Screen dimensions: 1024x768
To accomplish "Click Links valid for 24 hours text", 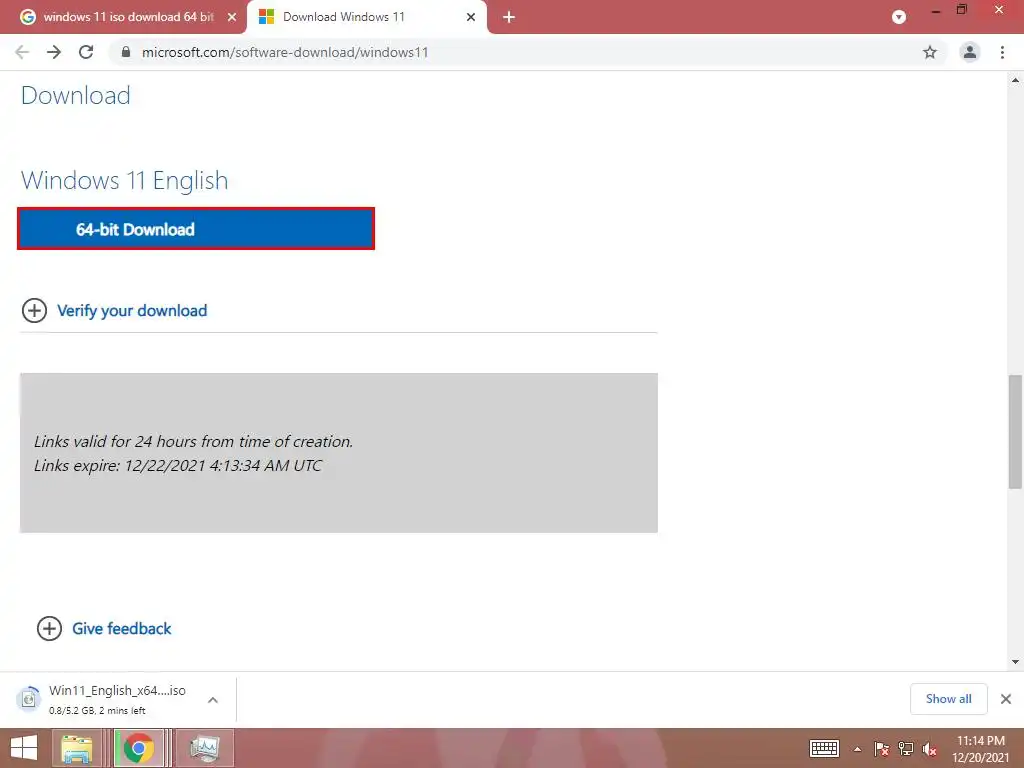I will (193, 441).
